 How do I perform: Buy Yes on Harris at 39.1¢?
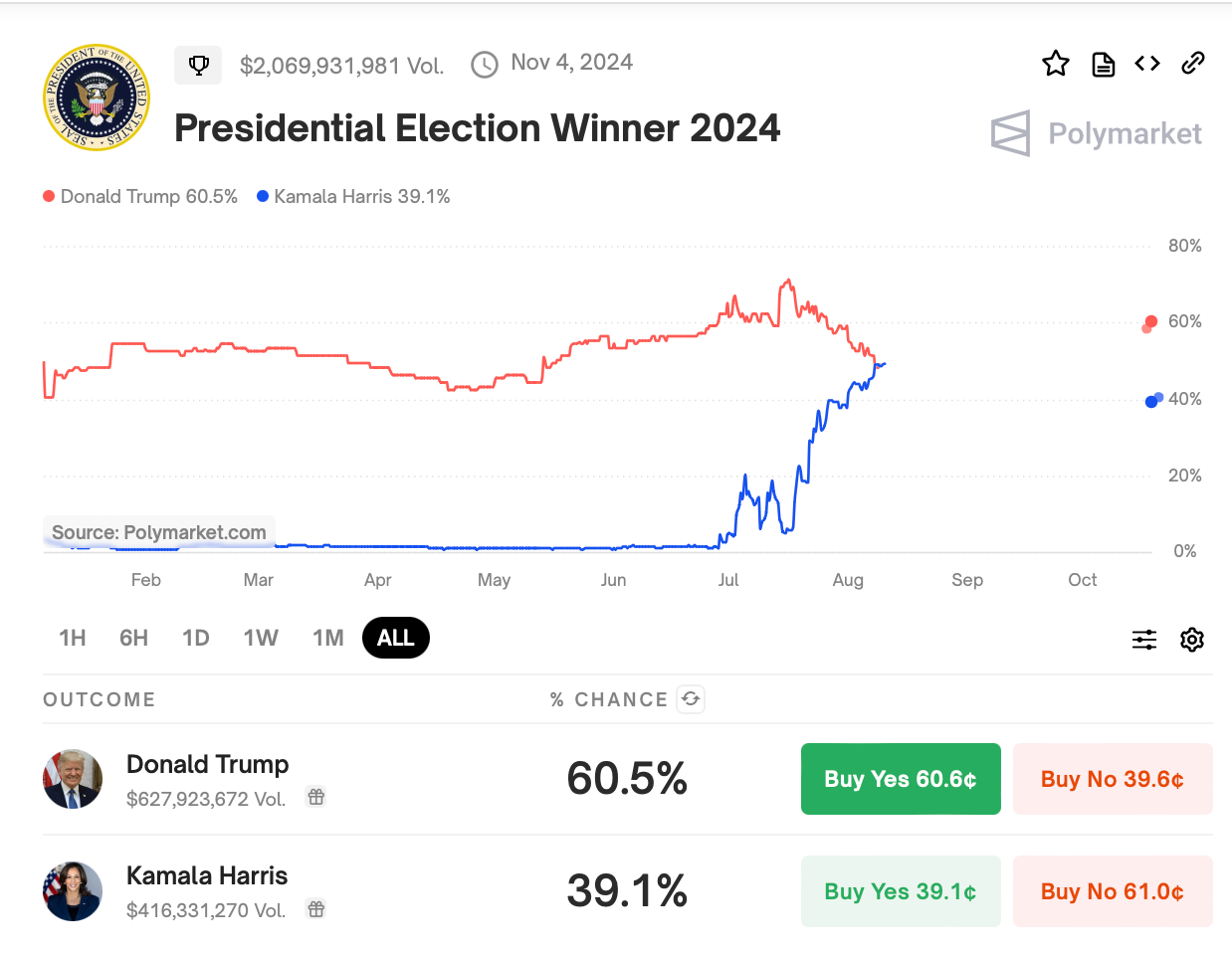point(901,891)
